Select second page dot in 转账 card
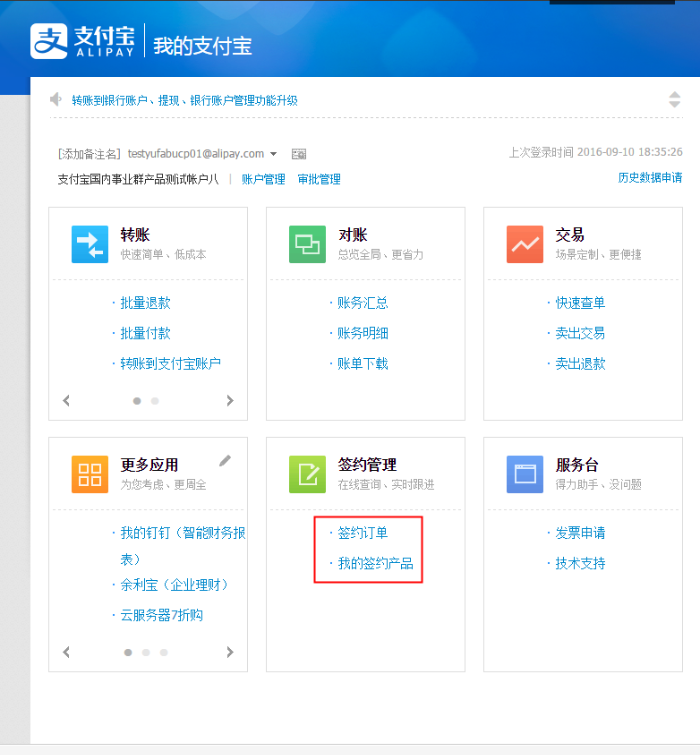 pos(155,401)
